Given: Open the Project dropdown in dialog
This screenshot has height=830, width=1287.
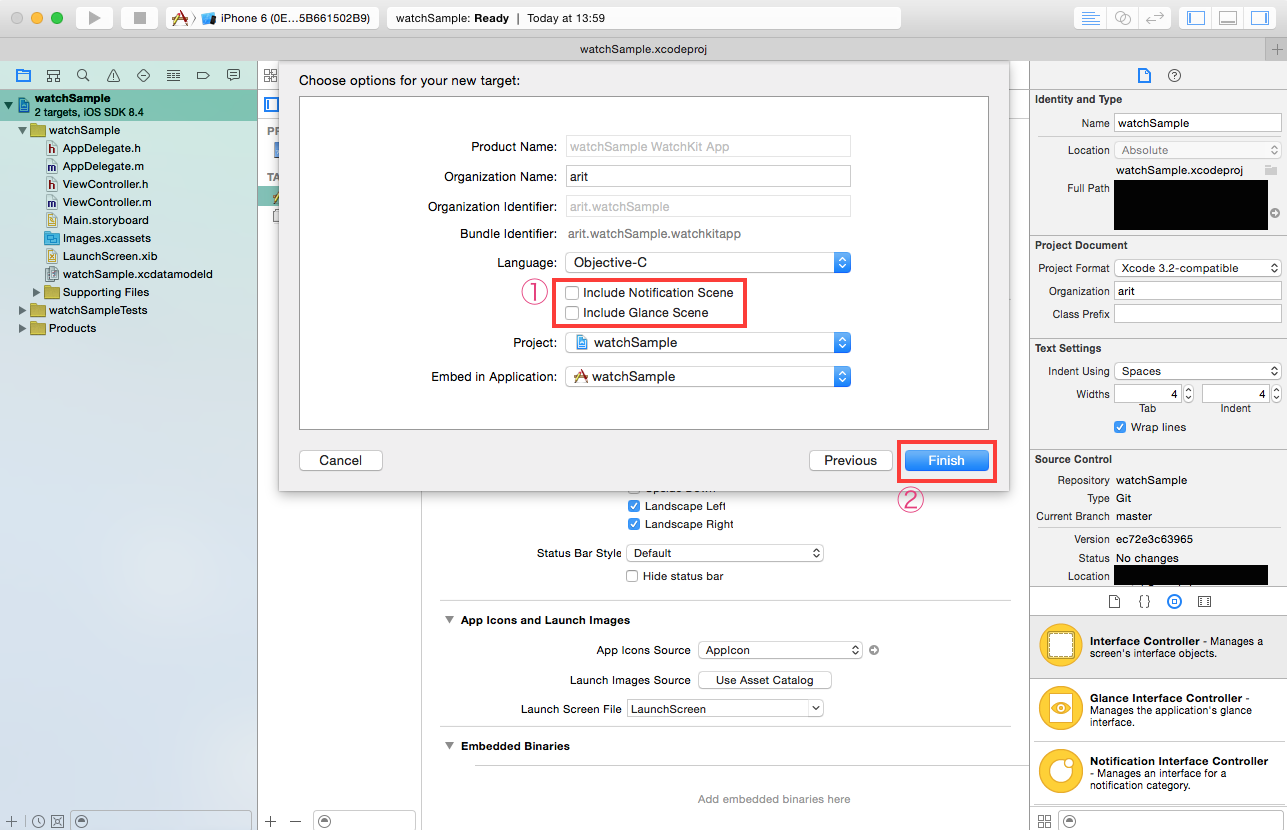Looking at the screenshot, I should 708,343.
